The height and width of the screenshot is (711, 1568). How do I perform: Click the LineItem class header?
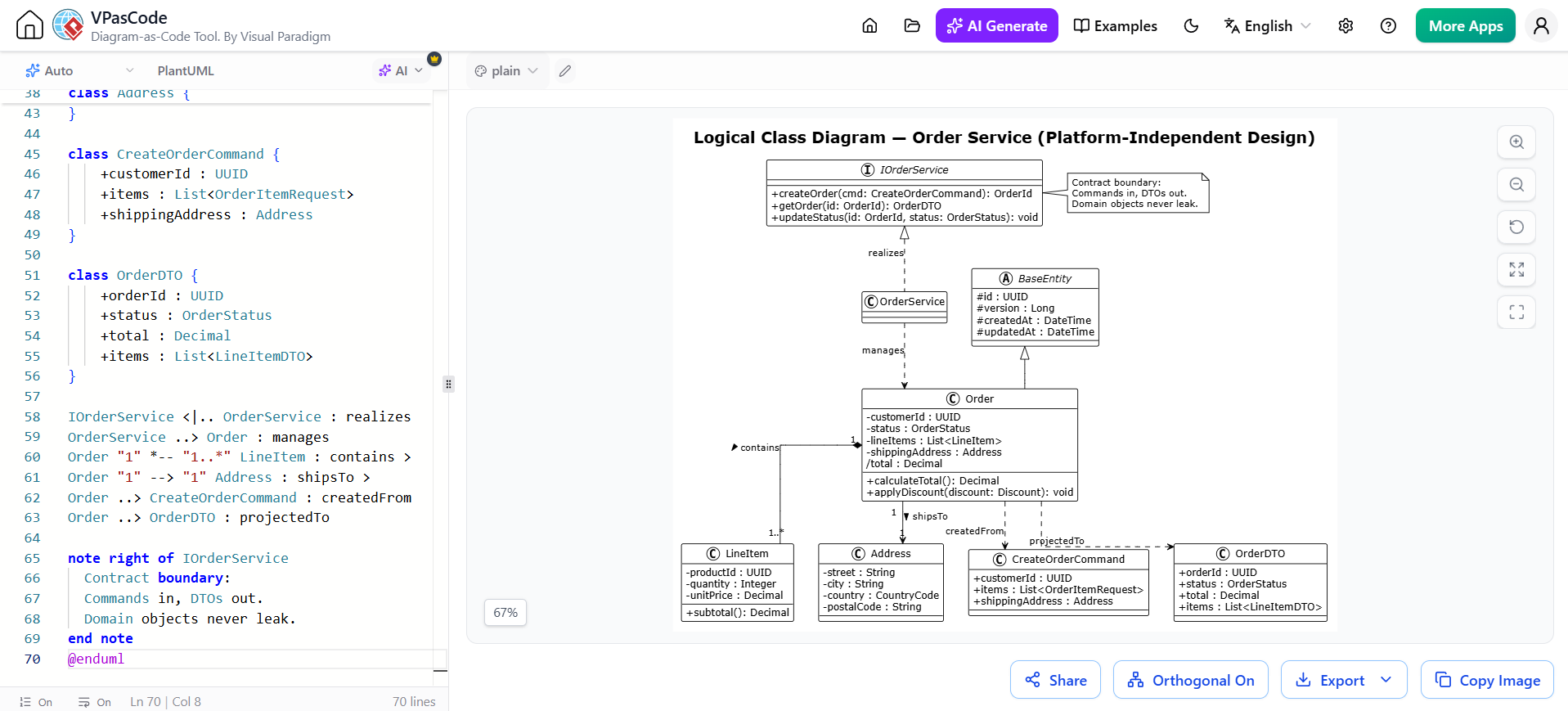pyautogui.click(x=737, y=553)
